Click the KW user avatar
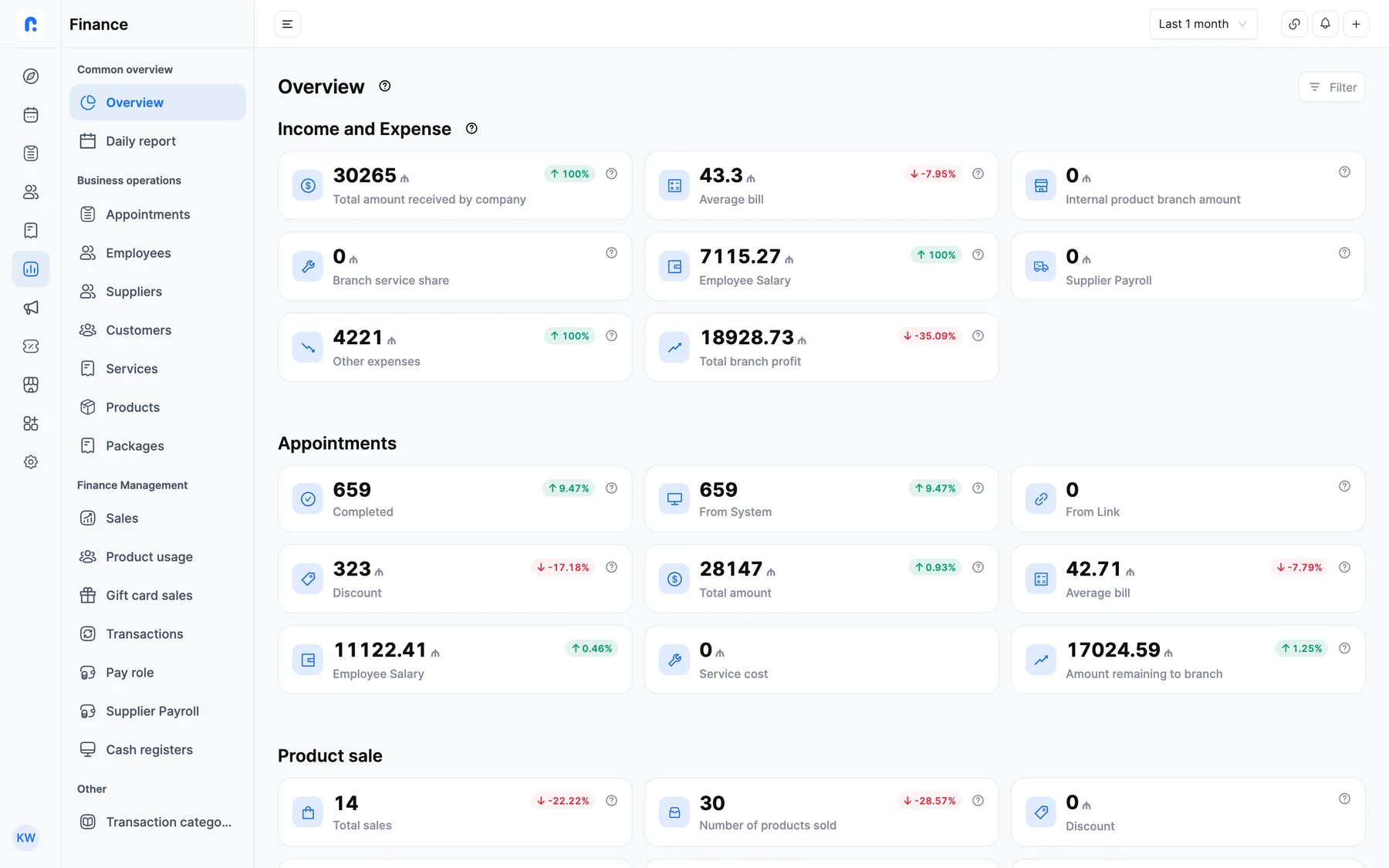This screenshot has width=1389, height=868. click(26, 838)
